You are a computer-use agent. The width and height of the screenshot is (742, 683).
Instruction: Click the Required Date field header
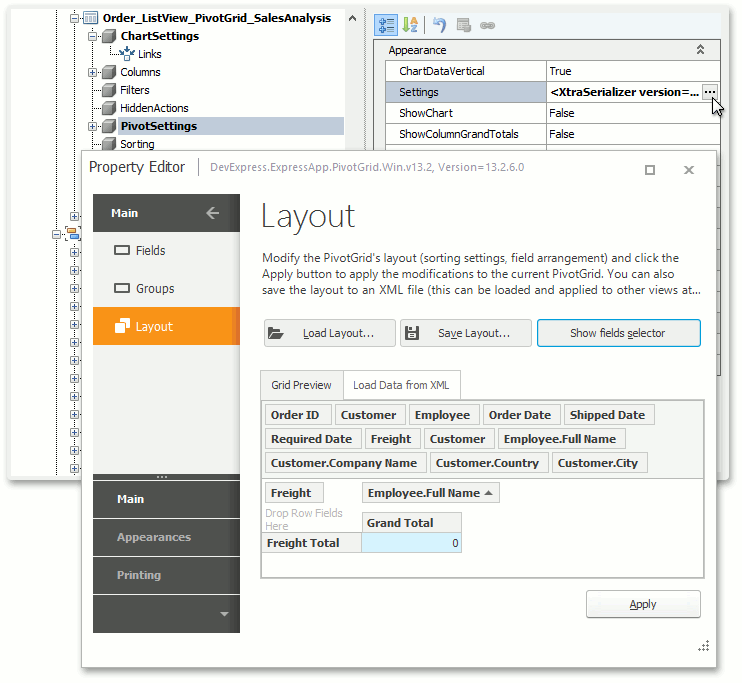tap(312, 439)
